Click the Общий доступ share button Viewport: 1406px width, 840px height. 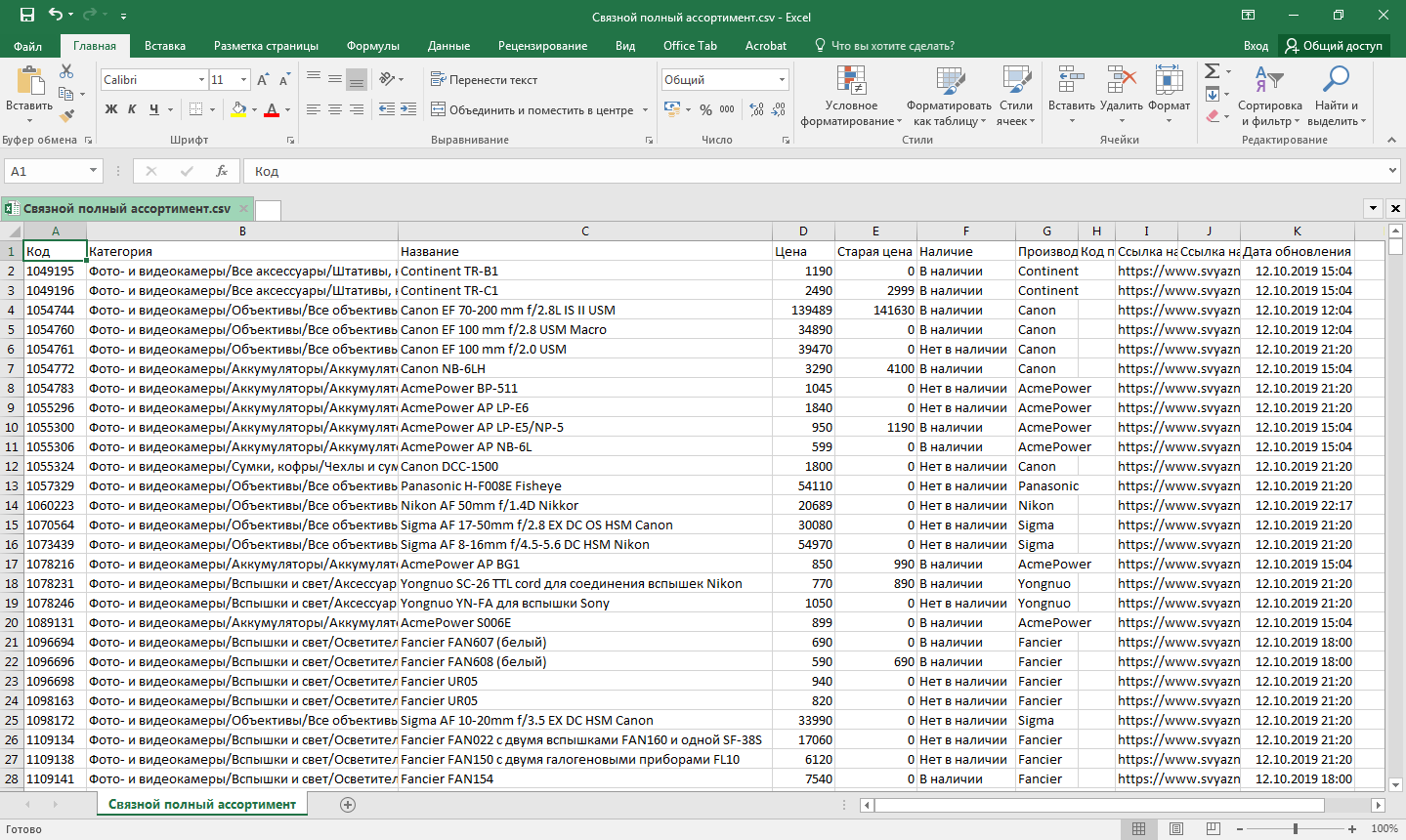tap(1334, 46)
